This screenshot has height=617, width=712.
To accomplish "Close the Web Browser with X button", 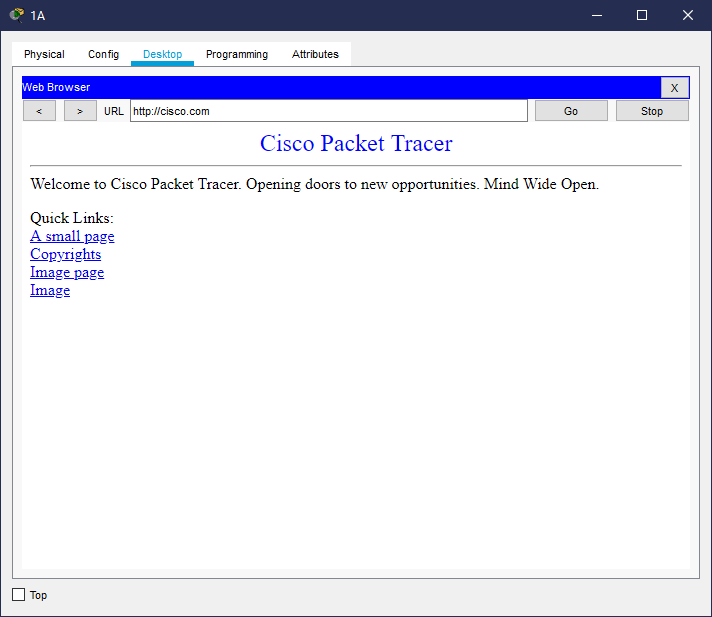I will [x=674, y=88].
